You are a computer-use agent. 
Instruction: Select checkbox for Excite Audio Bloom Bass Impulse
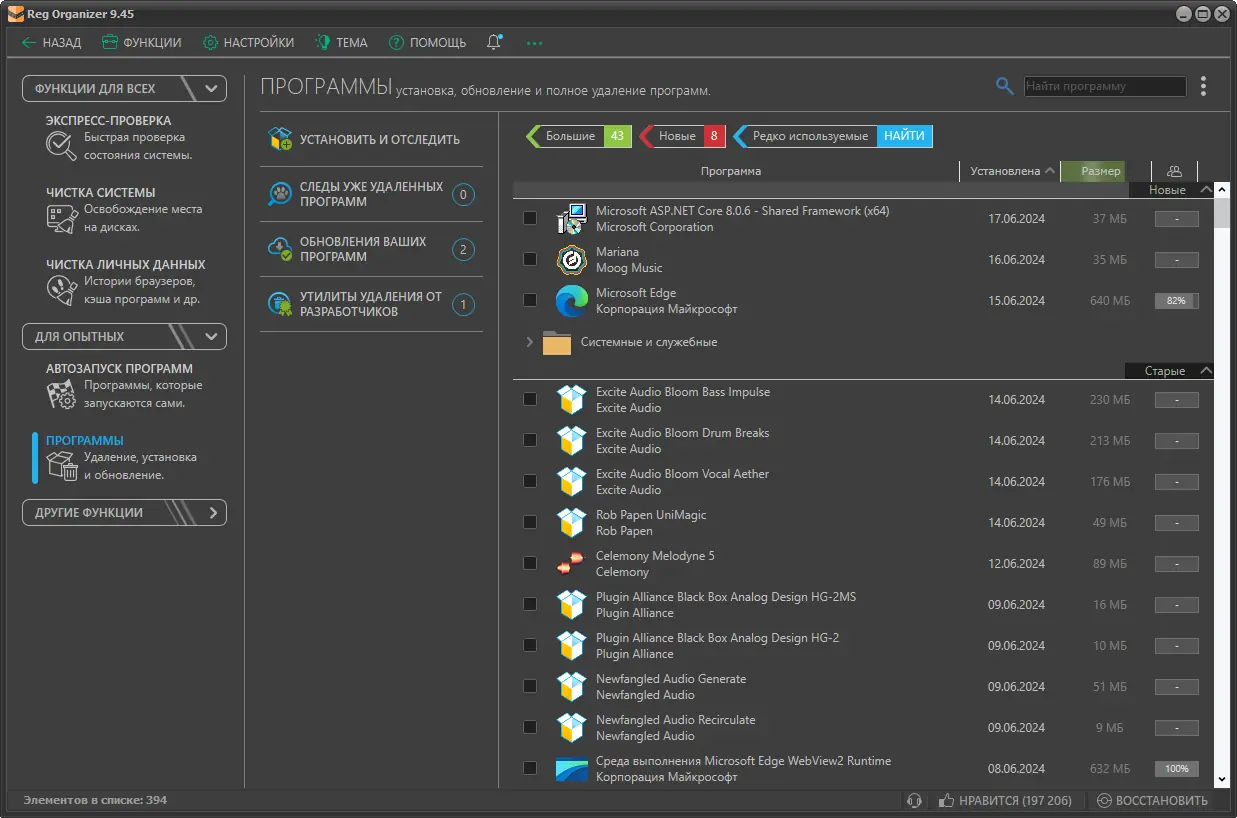[x=530, y=399]
